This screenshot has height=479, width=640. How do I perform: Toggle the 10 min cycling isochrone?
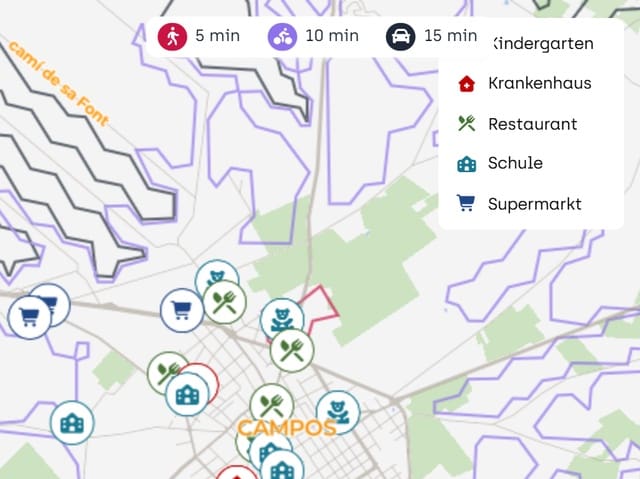[313, 36]
